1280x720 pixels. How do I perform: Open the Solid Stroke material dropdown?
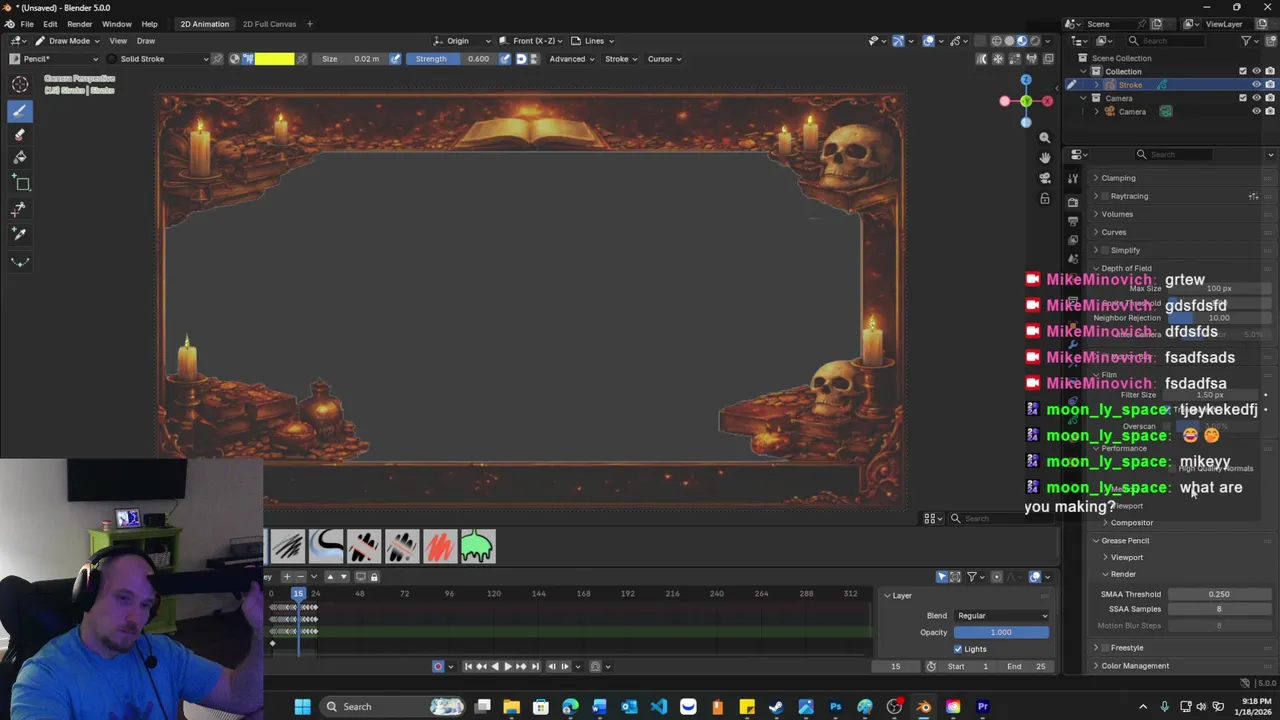[157, 59]
